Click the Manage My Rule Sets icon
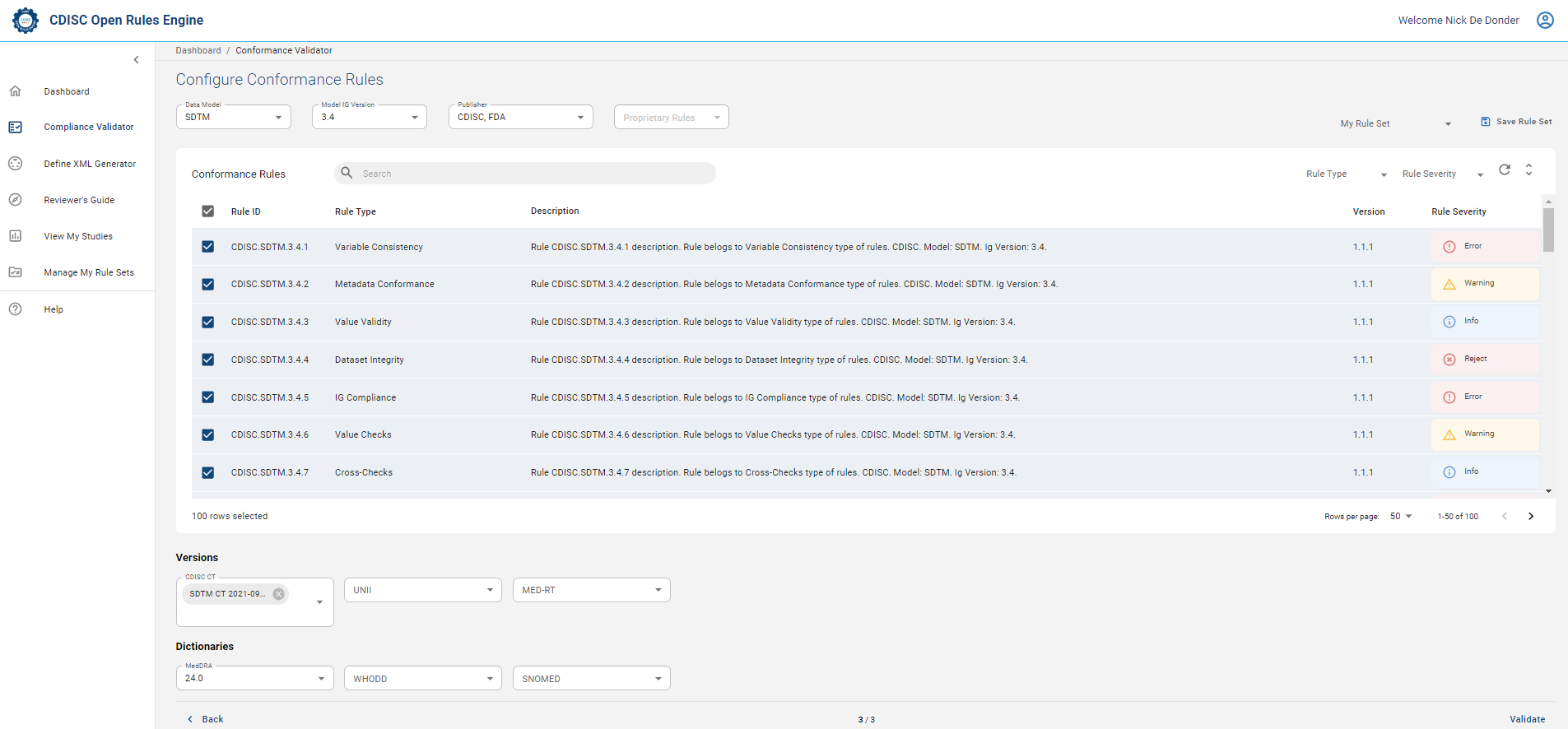 [15, 272]
